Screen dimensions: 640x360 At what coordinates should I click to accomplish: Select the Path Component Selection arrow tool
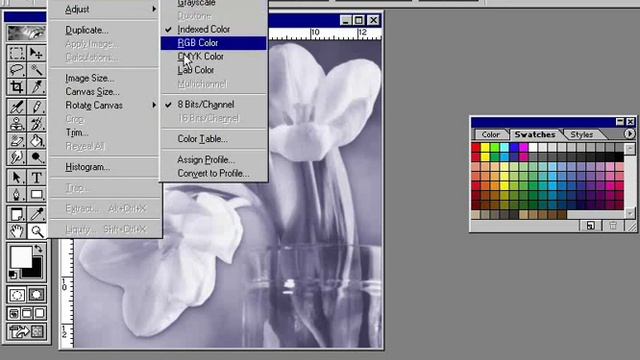point(17,178)
